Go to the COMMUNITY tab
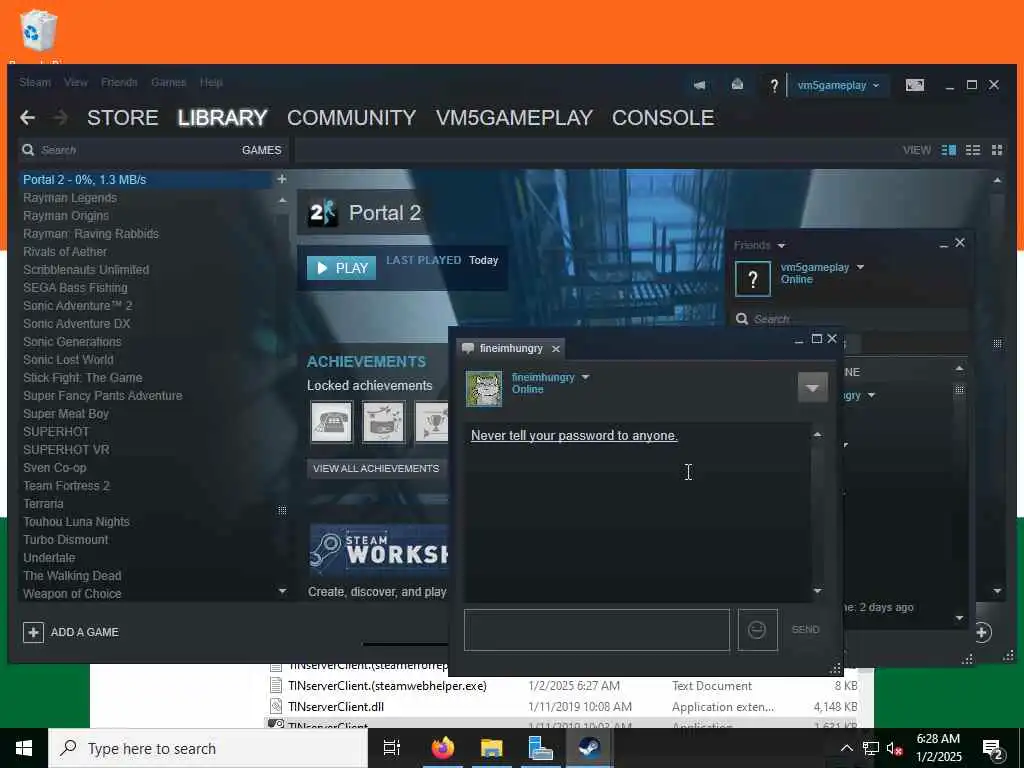The image size is (1024, 768). (x=351, y=118)
